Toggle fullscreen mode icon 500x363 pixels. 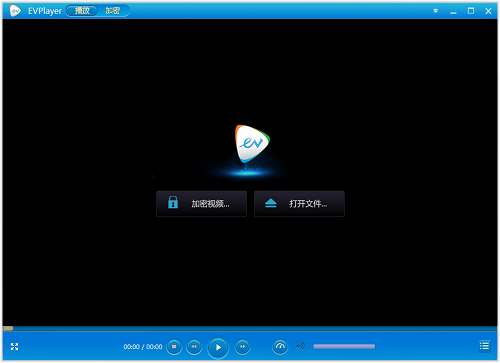[x=14, y=347]
